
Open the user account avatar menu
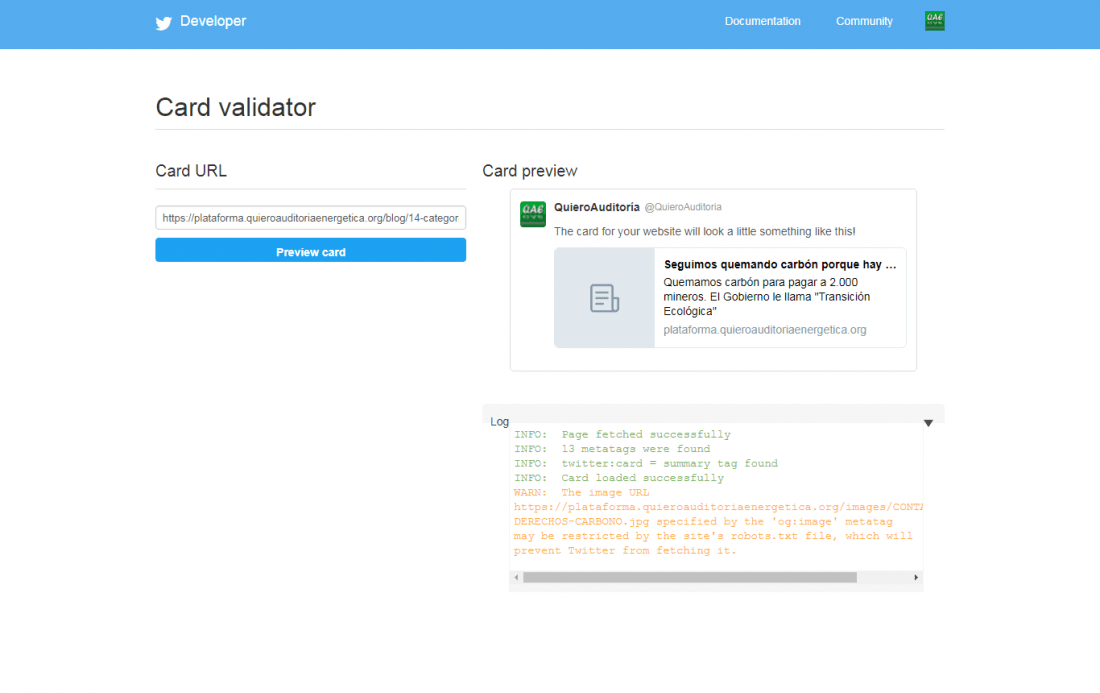(x=934, y=21)
